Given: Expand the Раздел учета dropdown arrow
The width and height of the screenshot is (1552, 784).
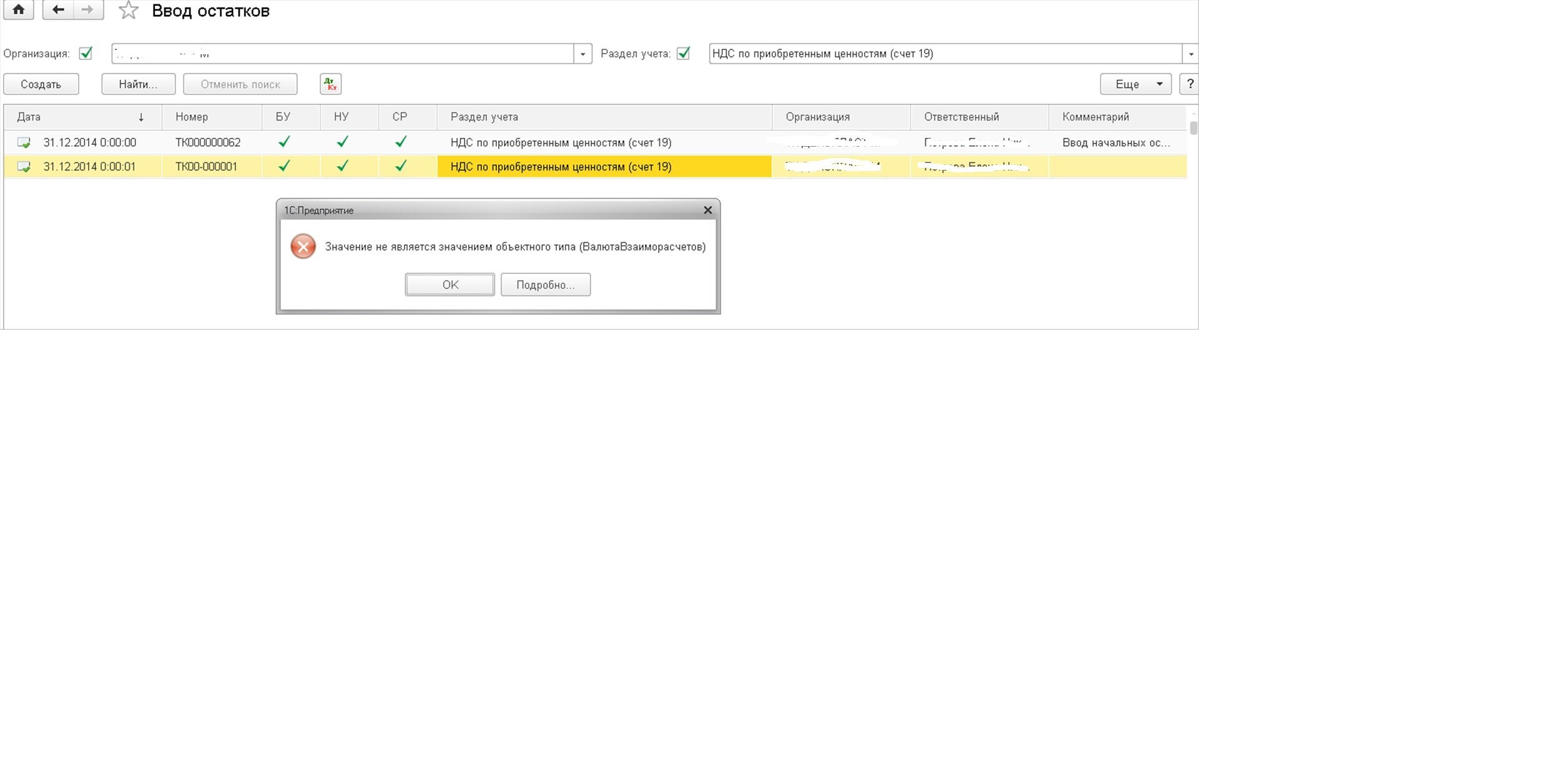Looking at the screenshot, I should pos(1191,54).
